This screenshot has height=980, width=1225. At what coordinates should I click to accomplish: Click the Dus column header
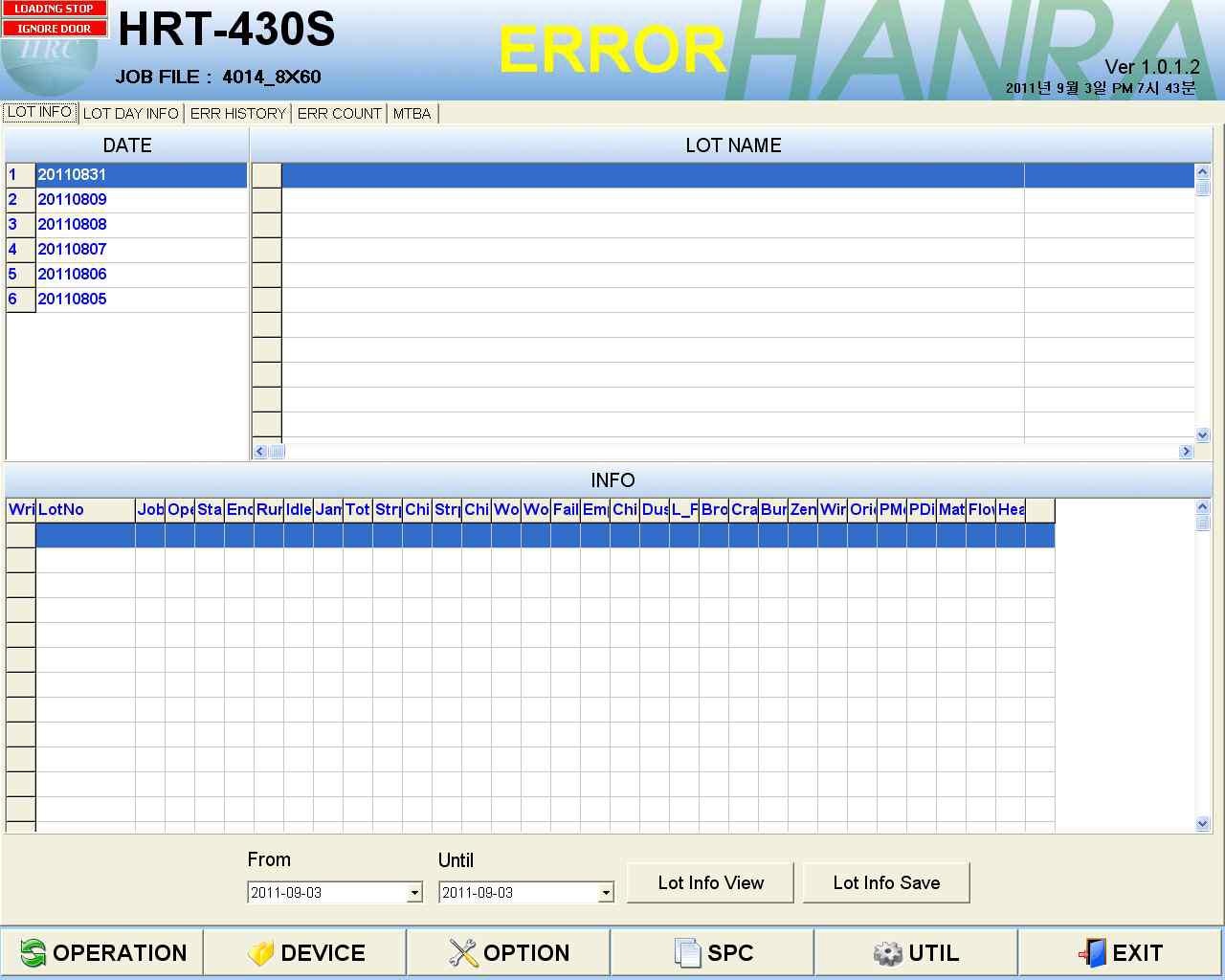coord(655,510)
